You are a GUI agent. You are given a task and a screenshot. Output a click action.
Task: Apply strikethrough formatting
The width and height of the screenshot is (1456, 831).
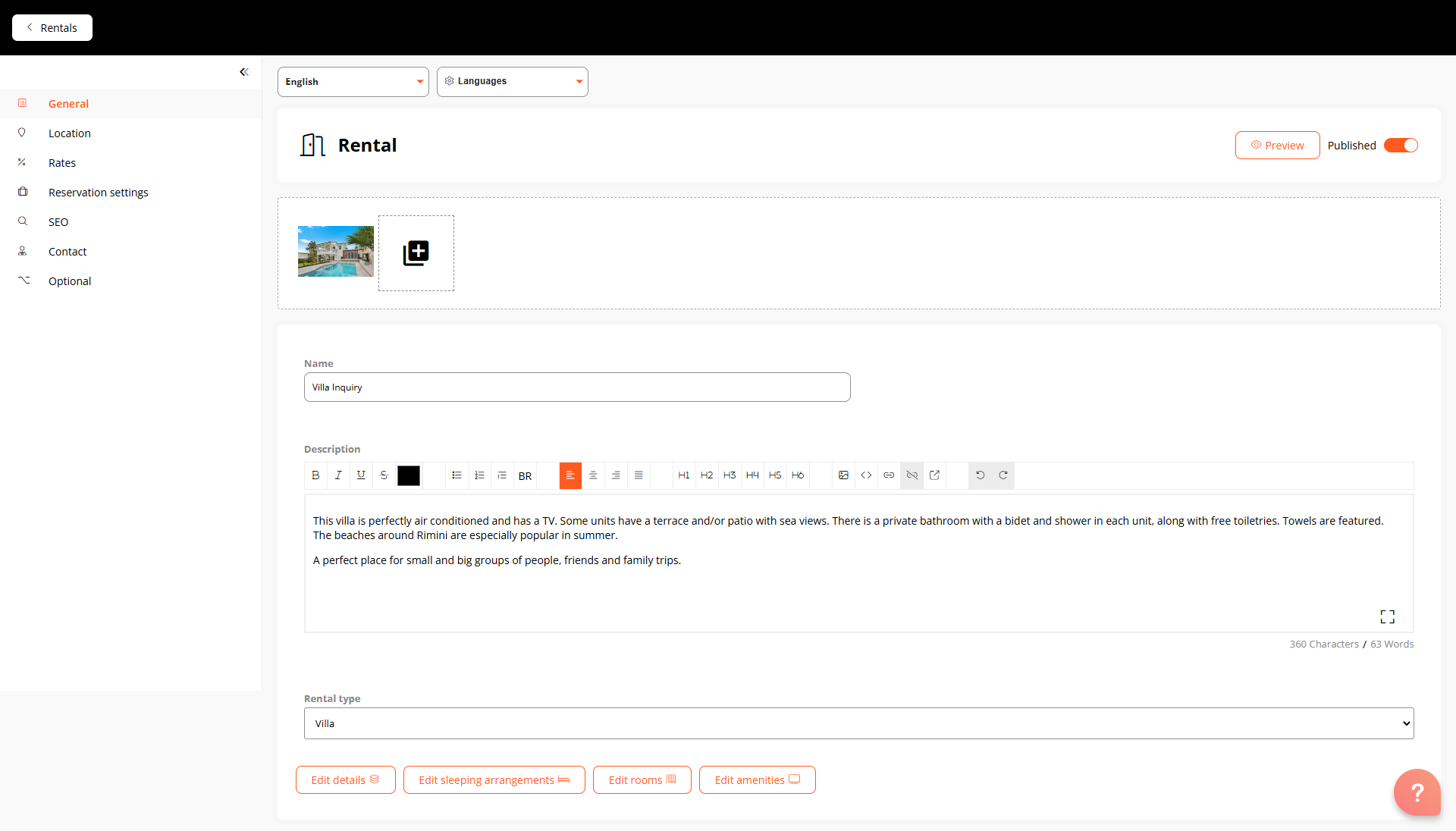click(384, 475)
